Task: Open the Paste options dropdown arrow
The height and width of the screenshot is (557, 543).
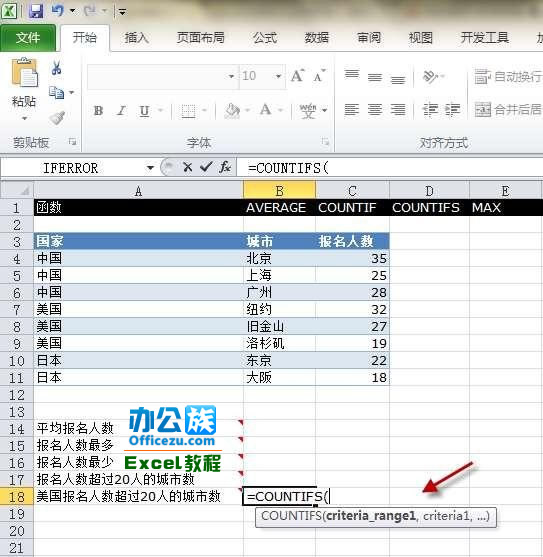Action: click(x=24, y=118)
